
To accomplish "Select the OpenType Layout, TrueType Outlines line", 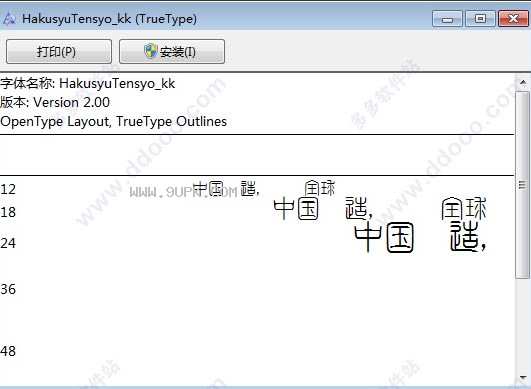I will (113, 121).
